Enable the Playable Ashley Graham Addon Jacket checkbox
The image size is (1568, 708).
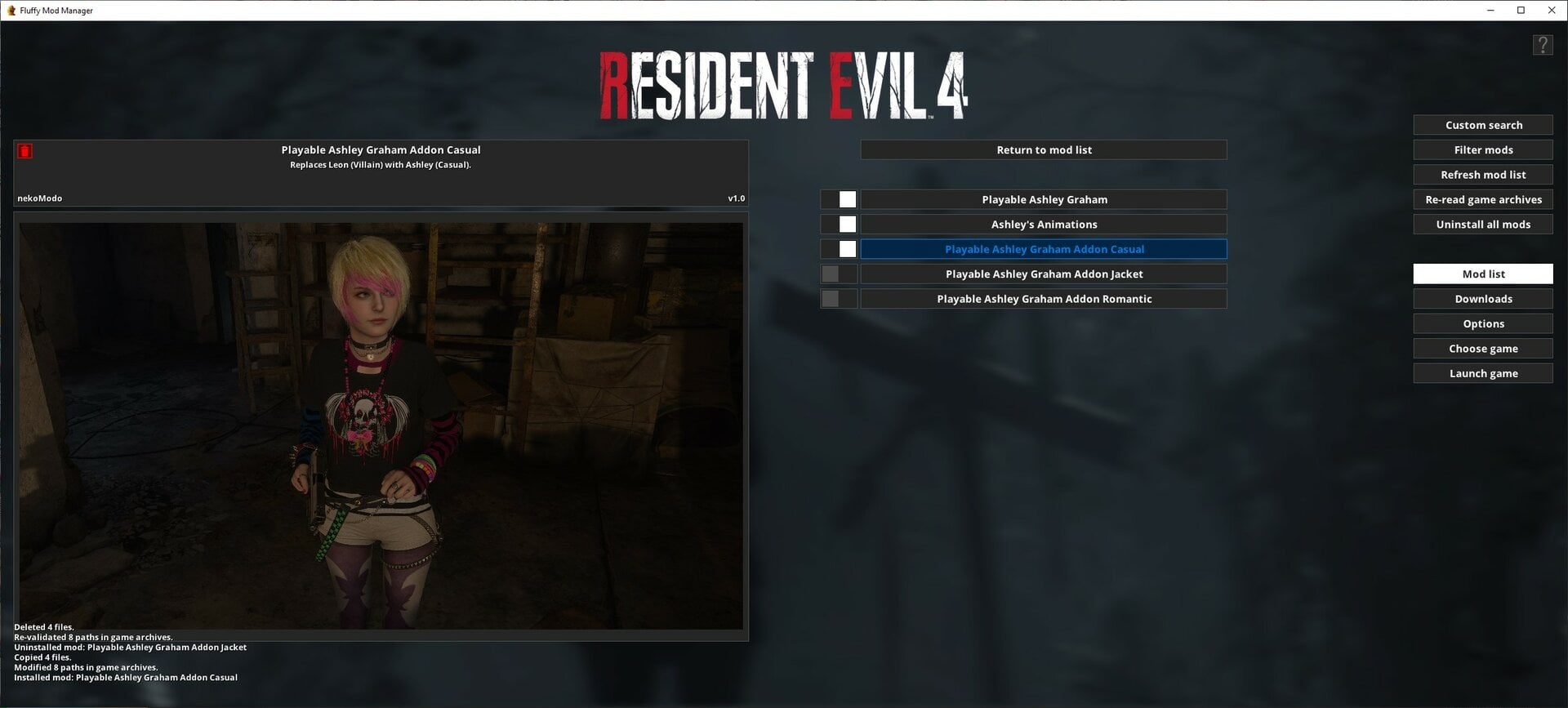pos(839,274)
